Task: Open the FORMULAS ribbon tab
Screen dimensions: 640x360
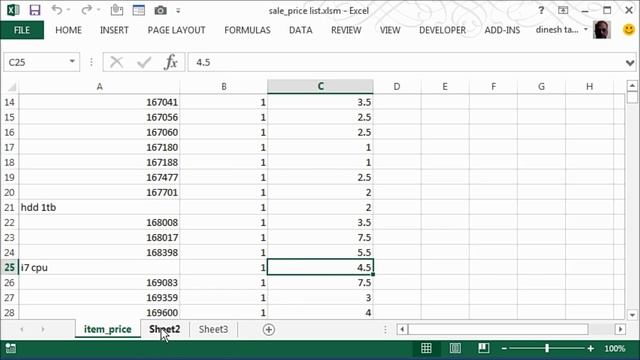Action: coord(247,30)
